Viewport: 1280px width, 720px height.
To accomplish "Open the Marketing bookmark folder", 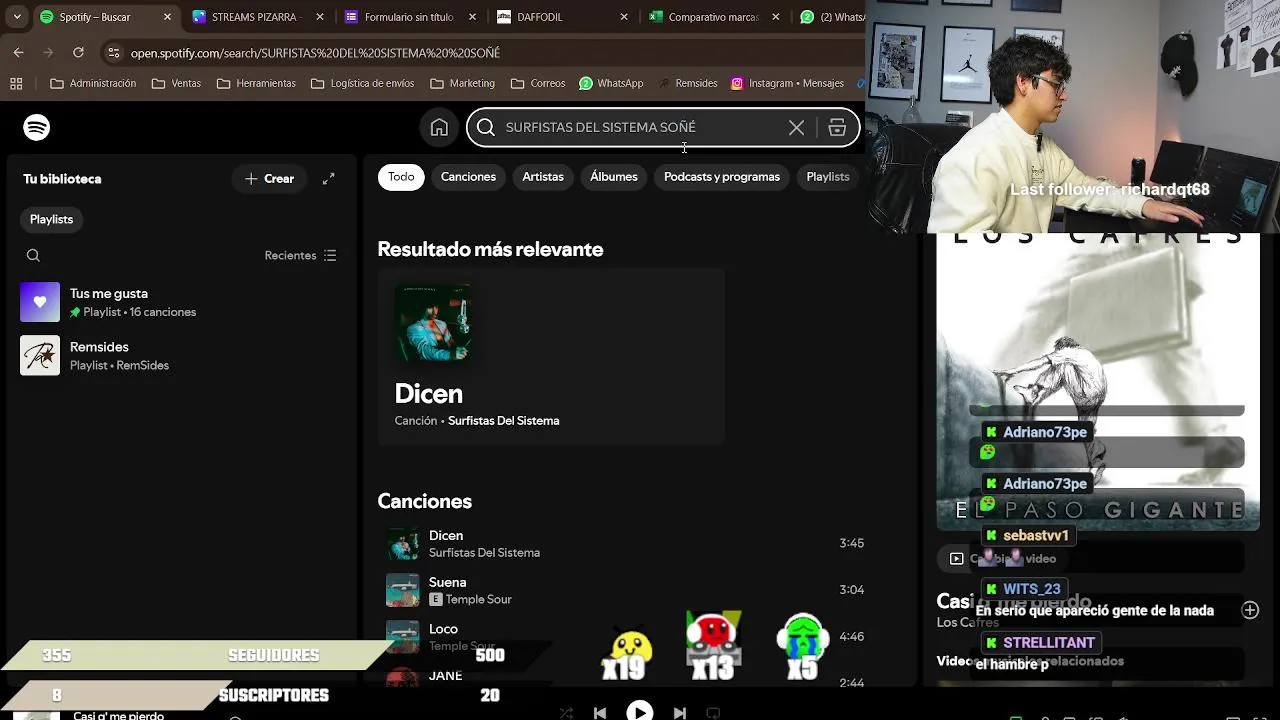I will [x=462, y=83].
